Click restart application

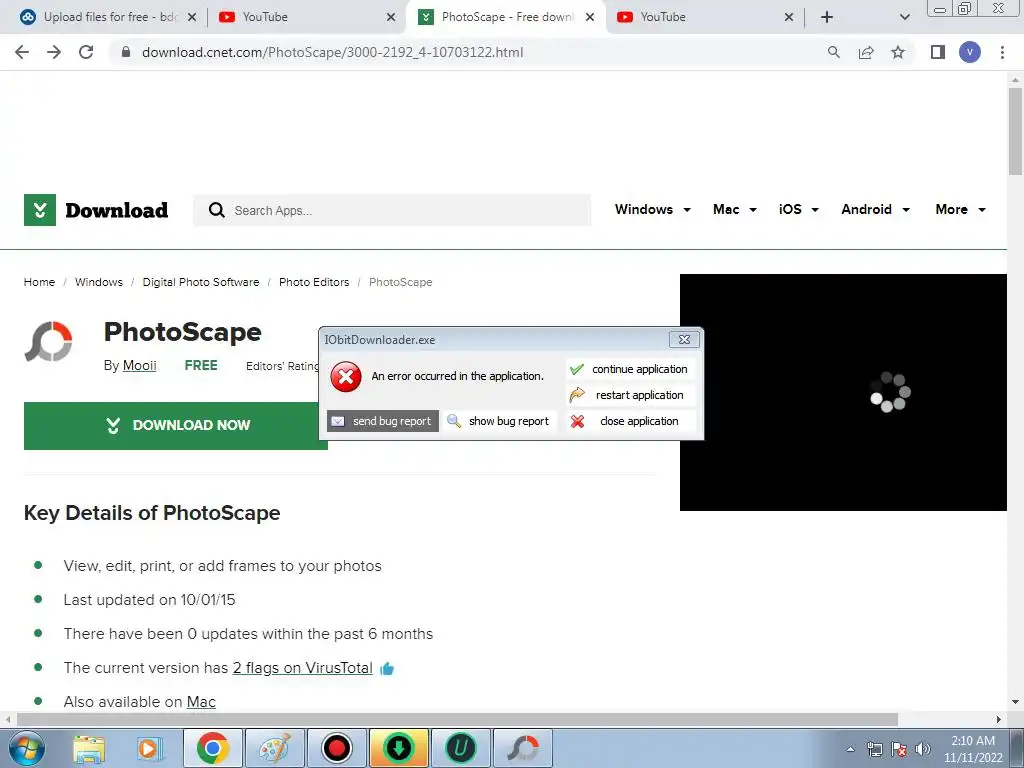[630, 396]
